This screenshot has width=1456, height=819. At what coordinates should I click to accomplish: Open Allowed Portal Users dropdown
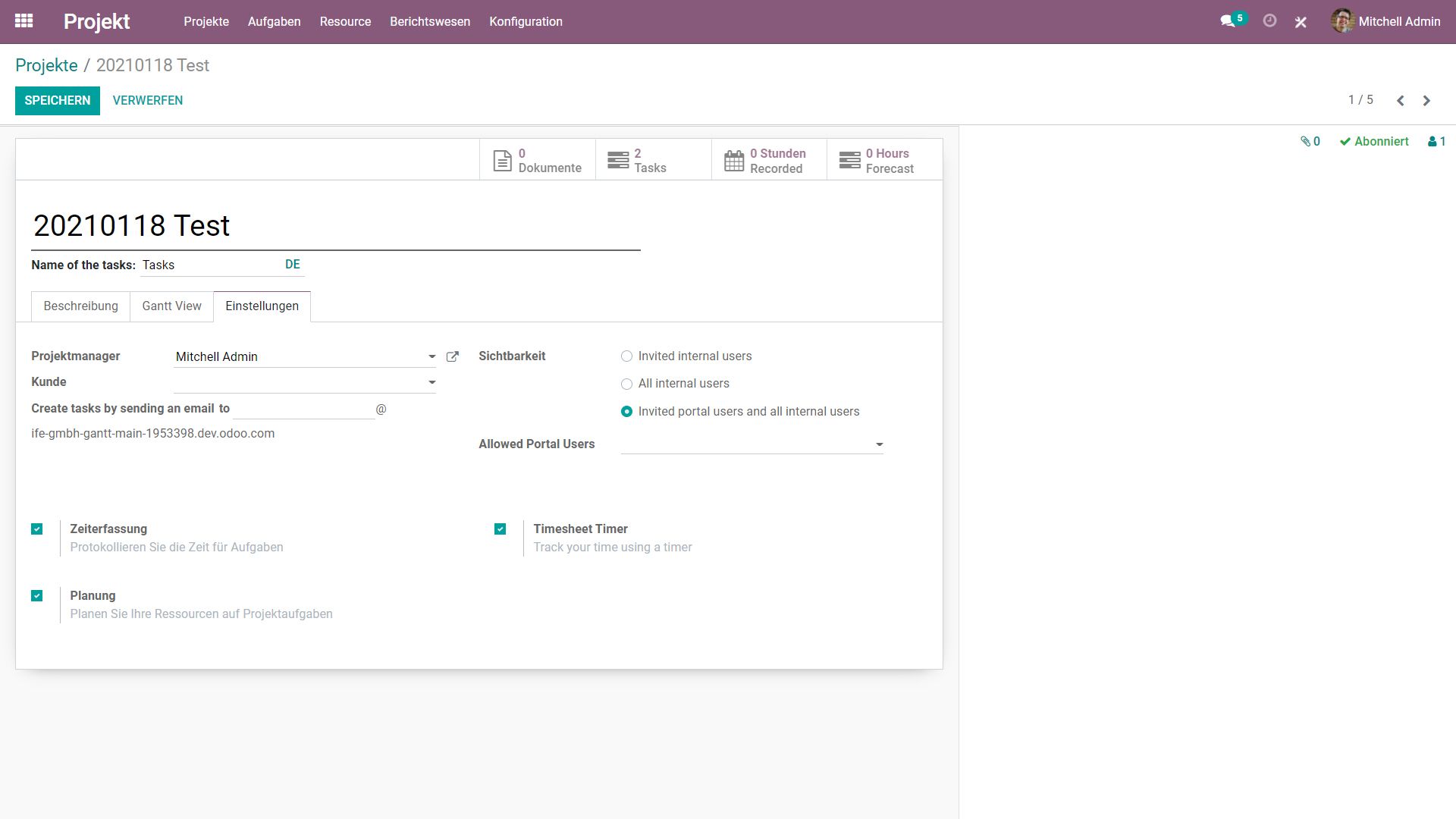click(x=879, y=444)
